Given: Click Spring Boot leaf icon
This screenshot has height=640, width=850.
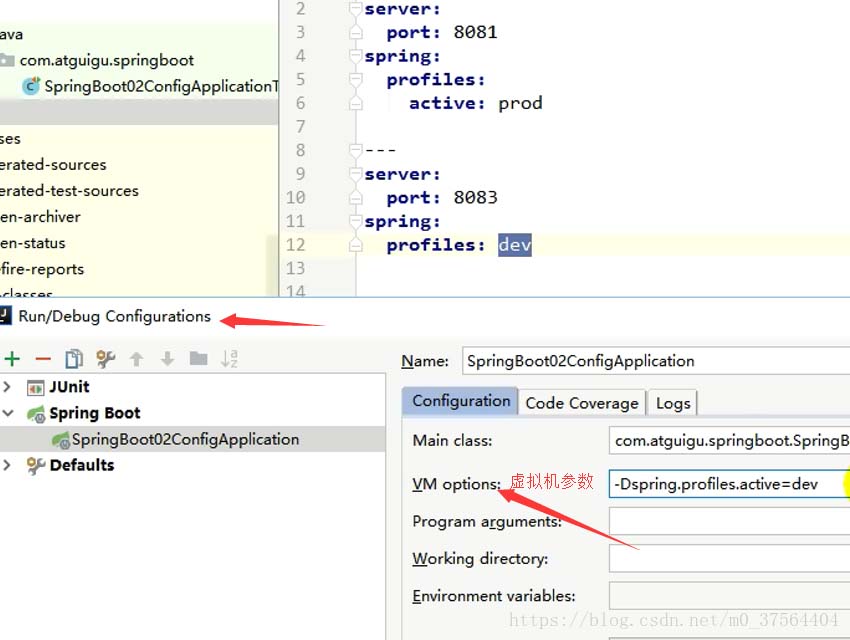Looking at the screenshot, I should (x=36, y=415).
